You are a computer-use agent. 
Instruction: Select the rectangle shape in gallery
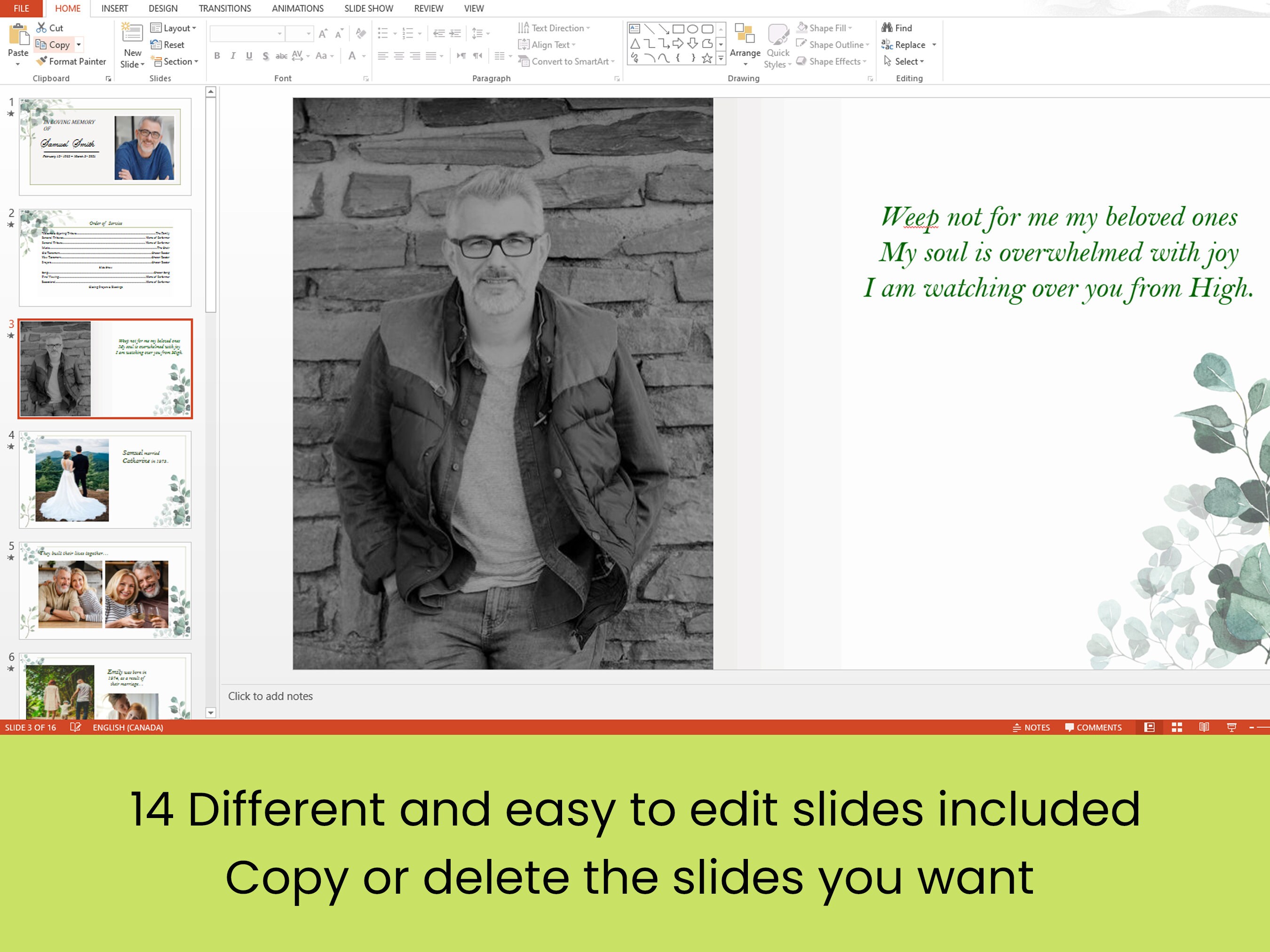(678, 29)
